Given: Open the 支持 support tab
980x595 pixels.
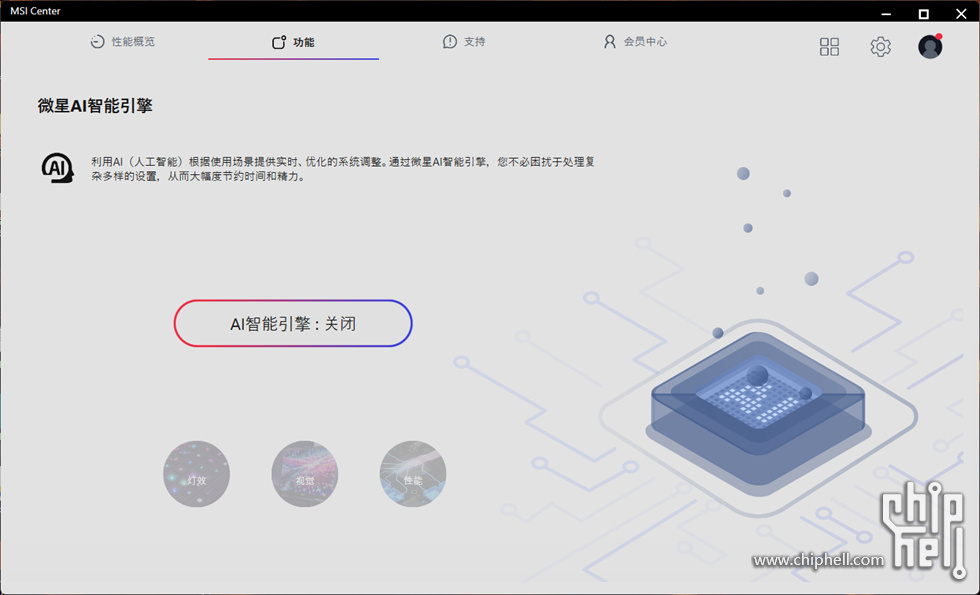Looking at the screenshot, I should [x=464, y=42].
